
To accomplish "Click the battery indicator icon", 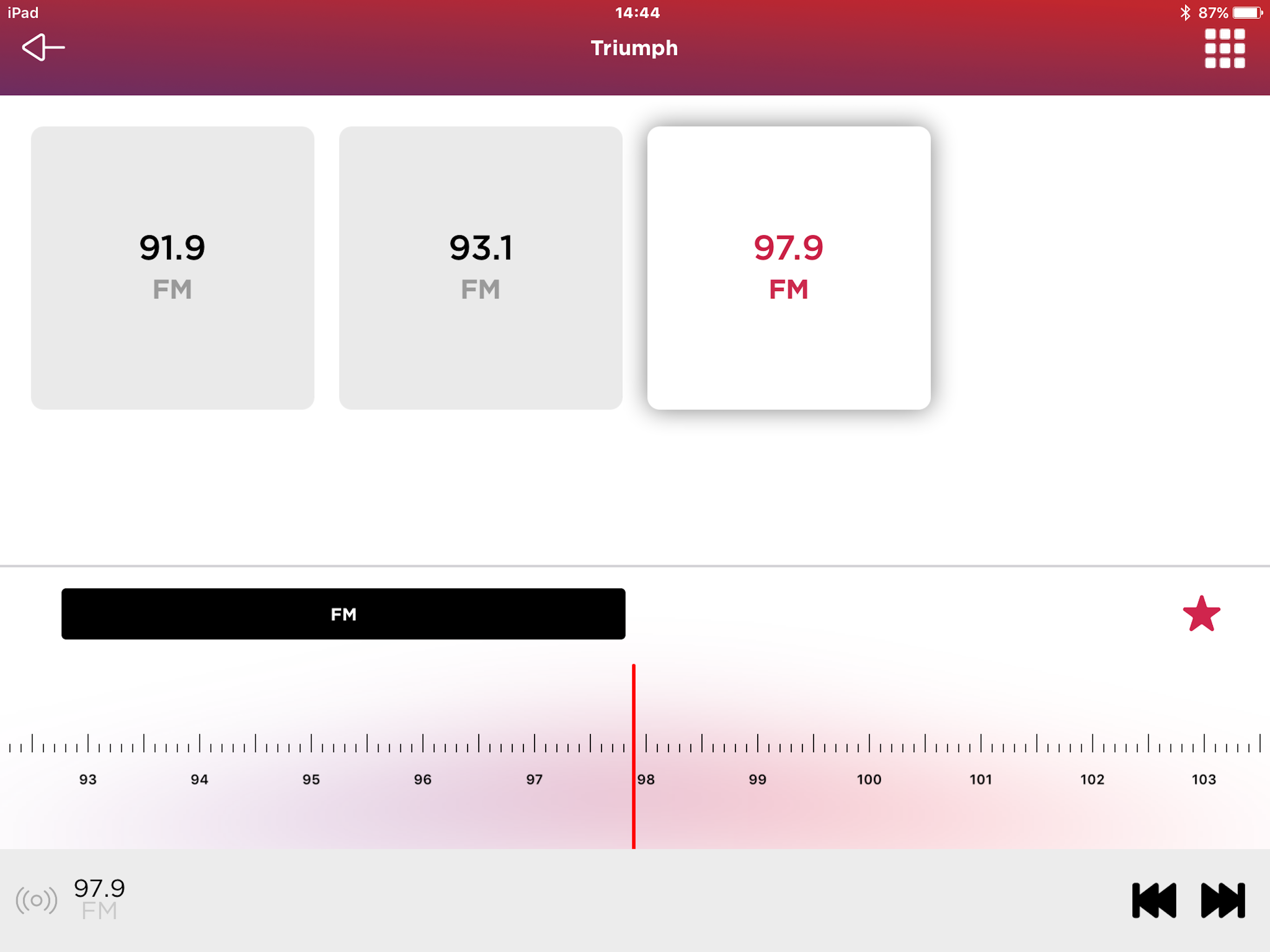I will 1248,13.
